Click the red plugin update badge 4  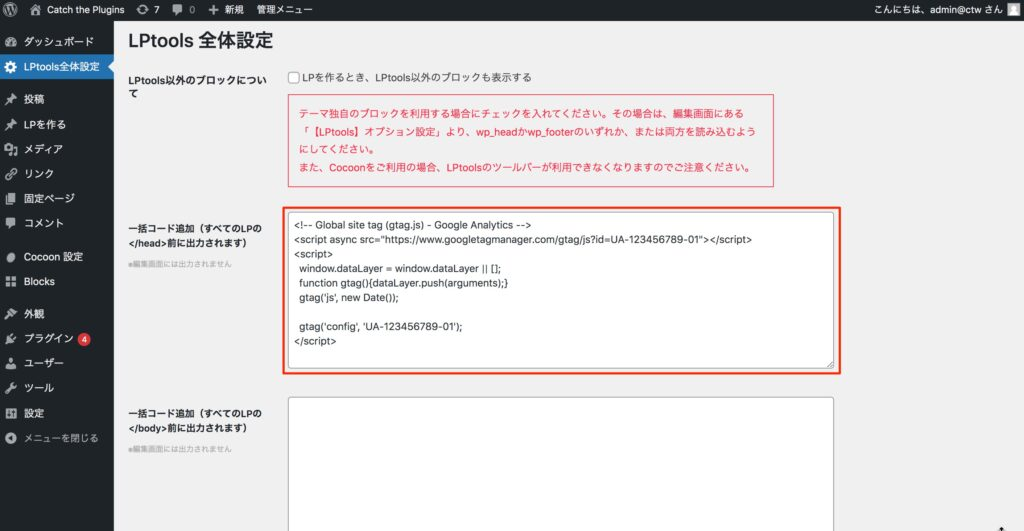click(x=84, y=339)
